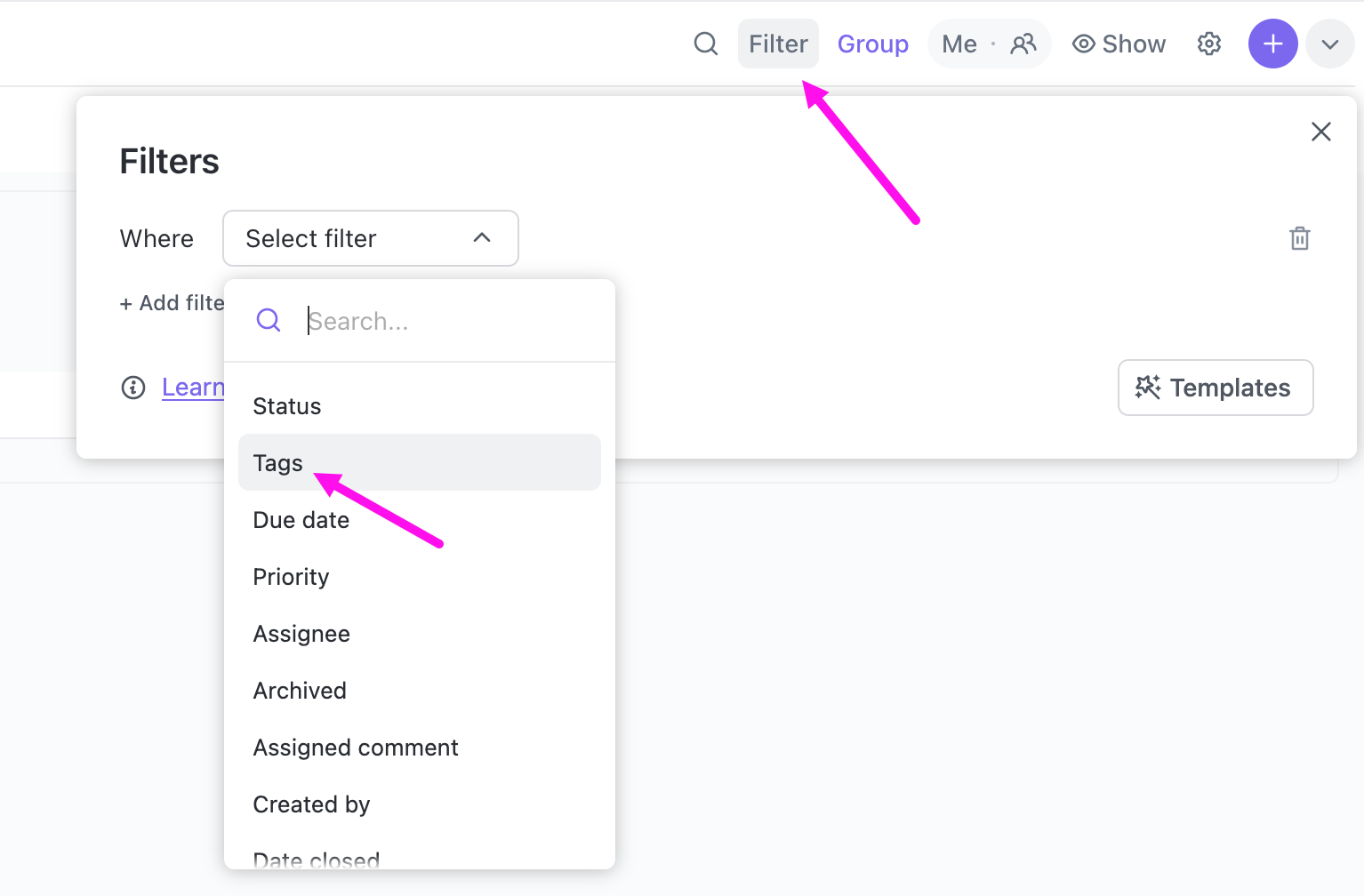
Task: Click the Learn link
Action: point(194,387)
